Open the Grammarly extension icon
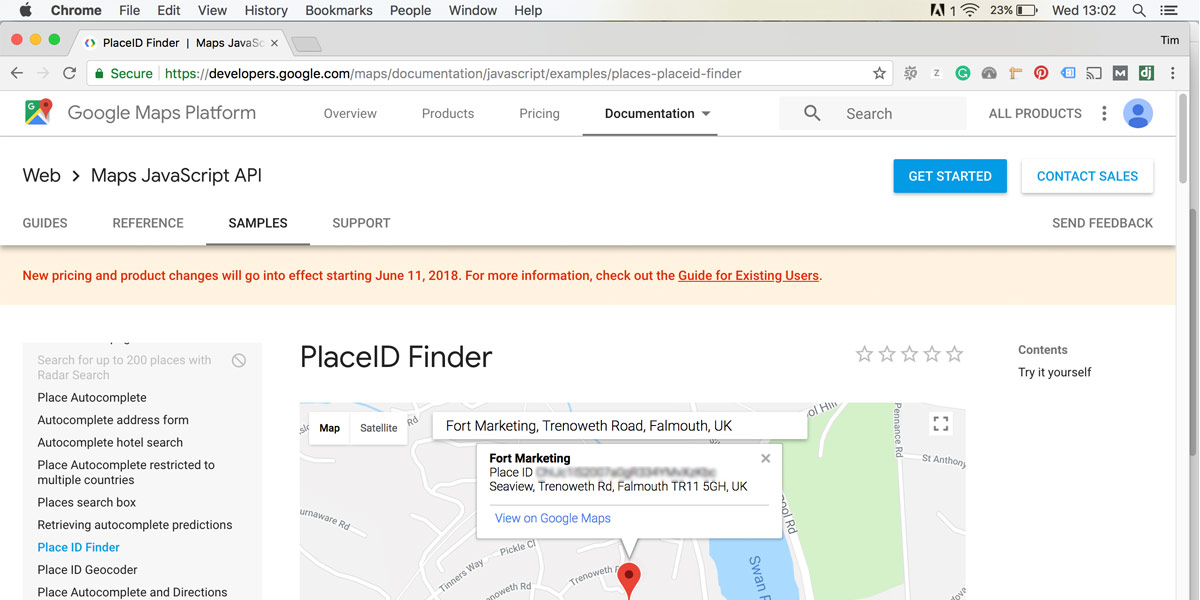This screenshot has height=600, width=1200. click(x=963, y=73)
